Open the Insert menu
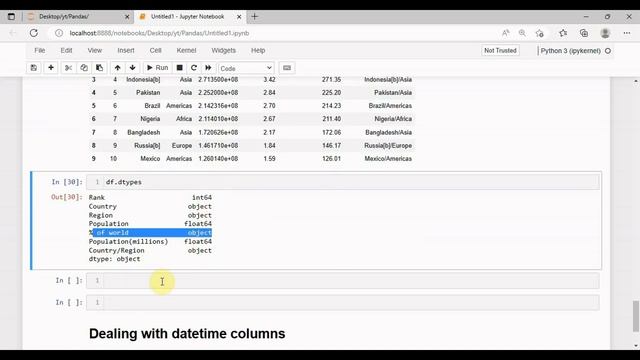 pos(126,51)
